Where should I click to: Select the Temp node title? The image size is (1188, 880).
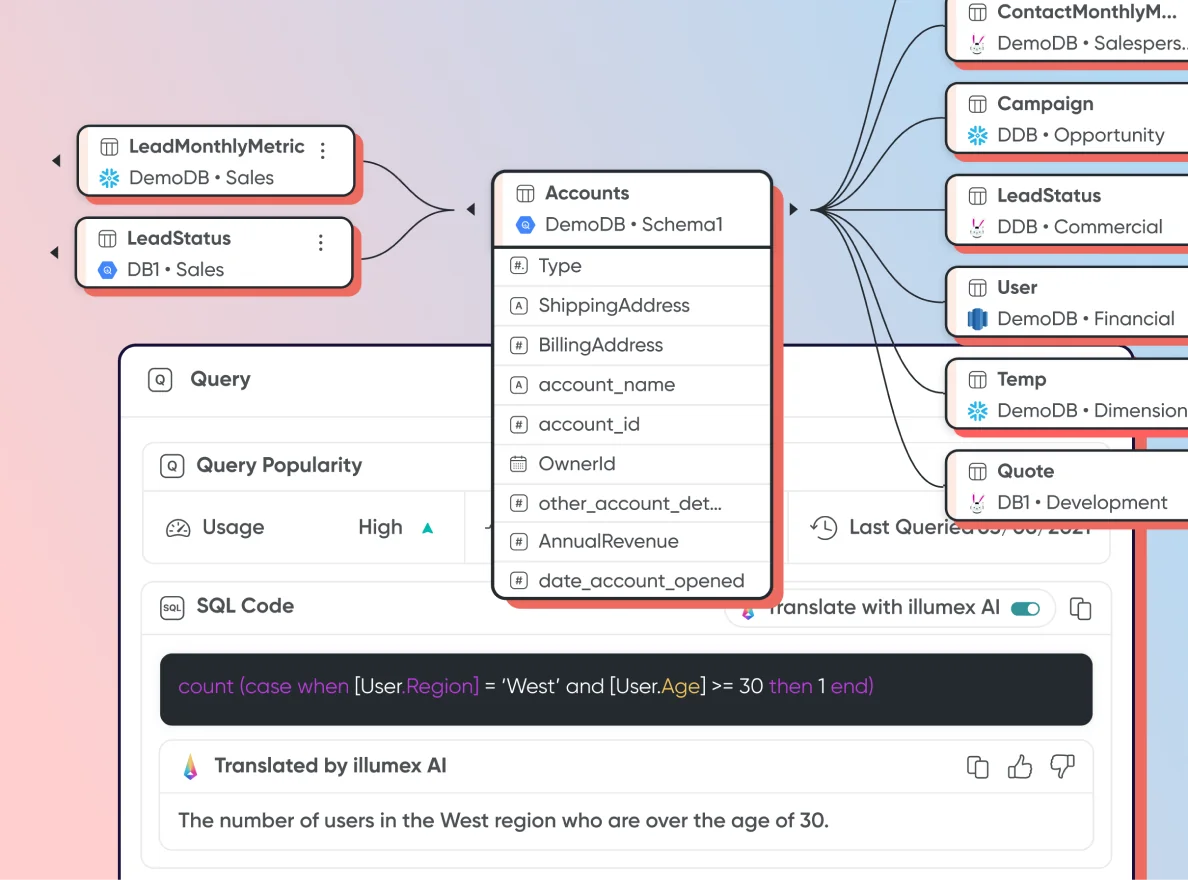tap(1021, 379)
